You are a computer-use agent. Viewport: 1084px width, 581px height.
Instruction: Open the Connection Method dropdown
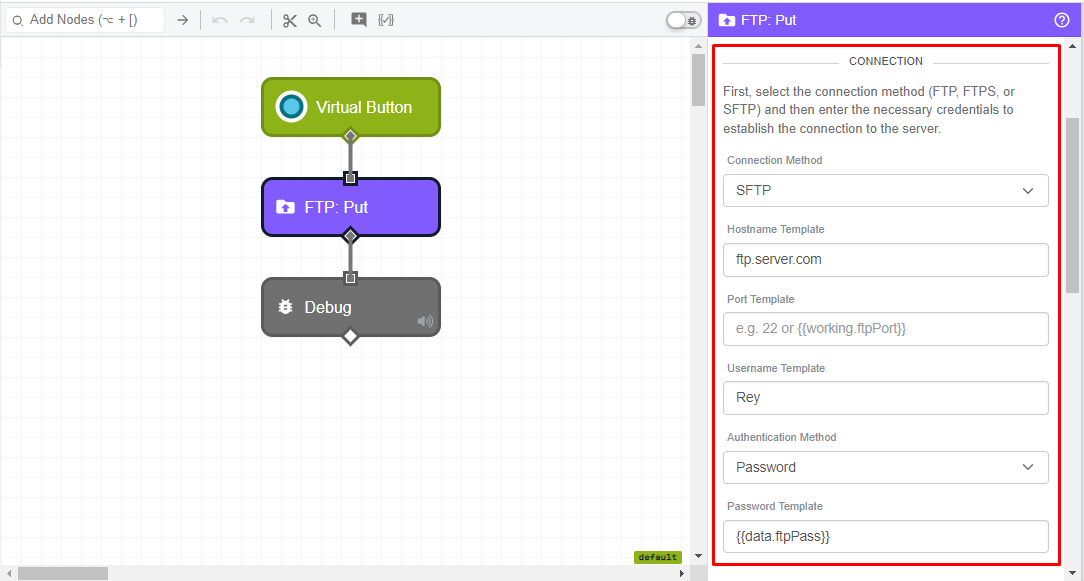coord(886,190)
